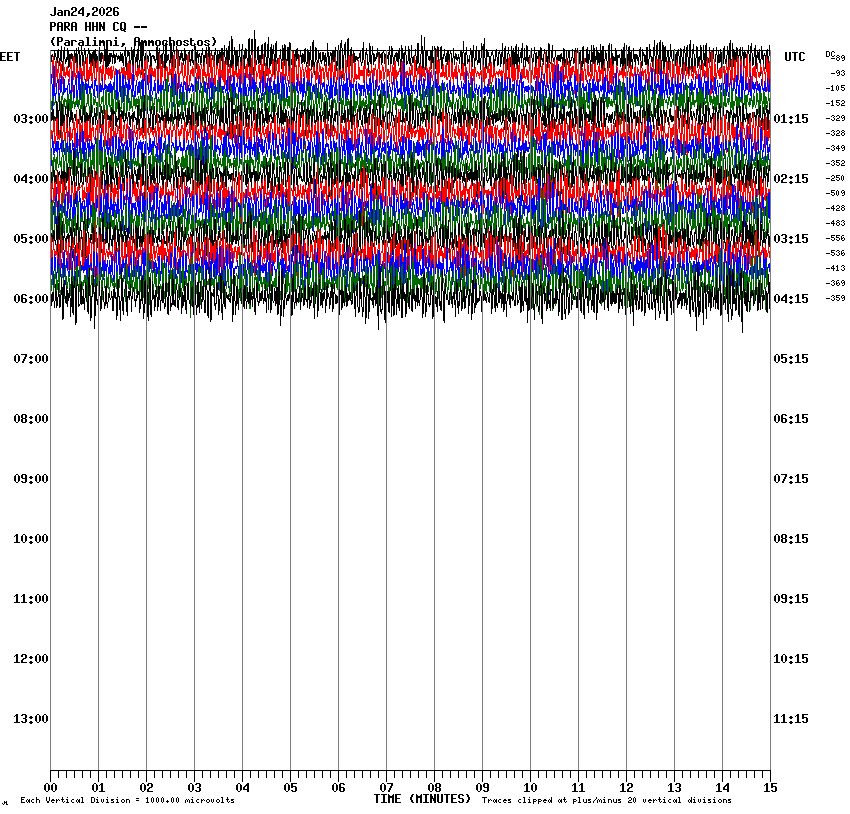The width and height of the screenshot is (850, 814).
Task: Click the traces clipped footnote text
Action: pyautogui.click(x=606, y=801)
